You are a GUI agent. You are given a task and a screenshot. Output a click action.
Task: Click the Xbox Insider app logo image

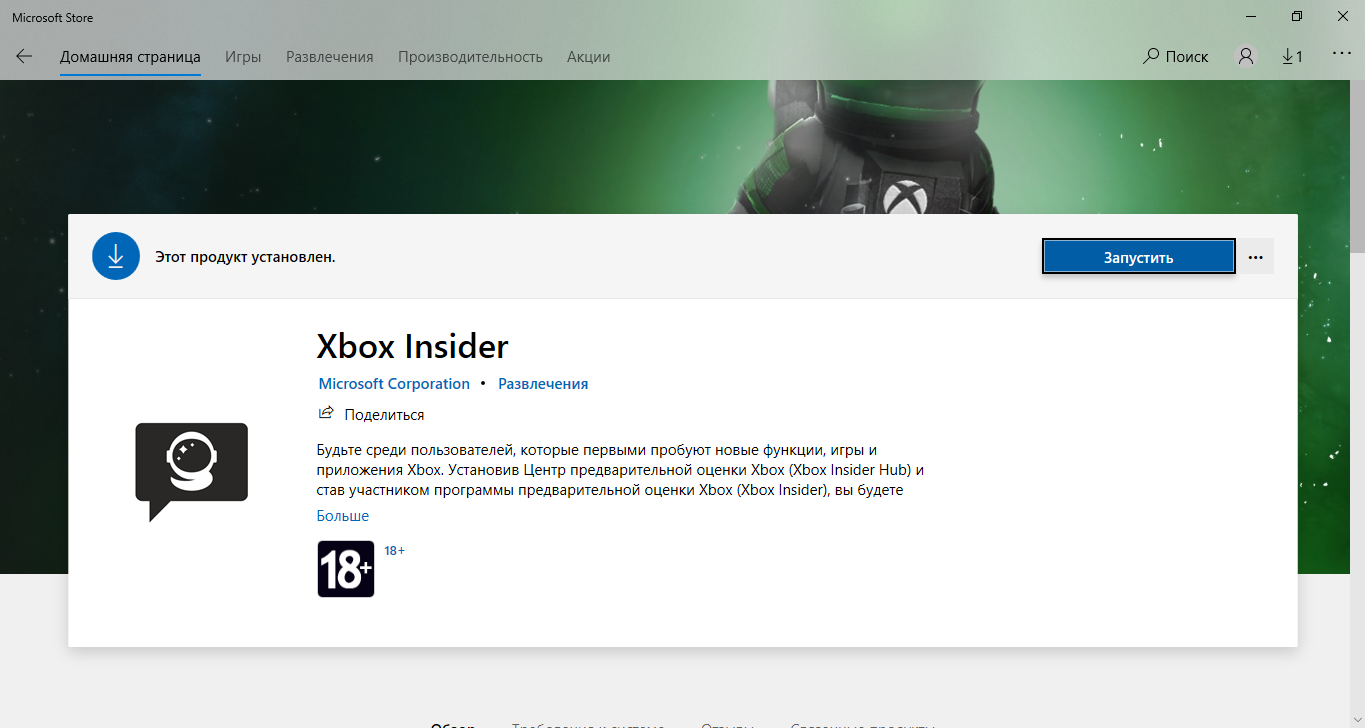(x=191, y=472)
